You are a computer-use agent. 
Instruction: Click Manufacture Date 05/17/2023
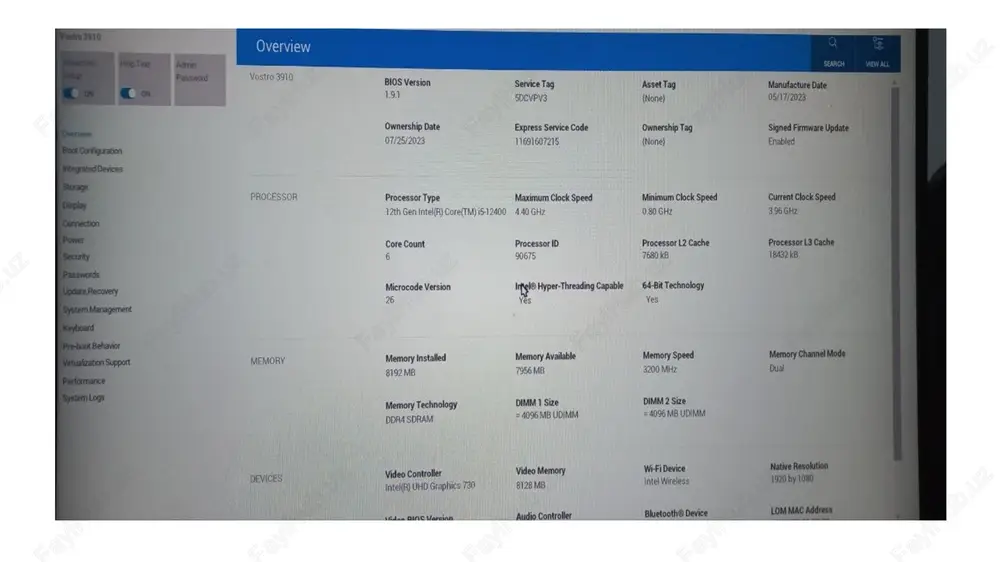787,98
